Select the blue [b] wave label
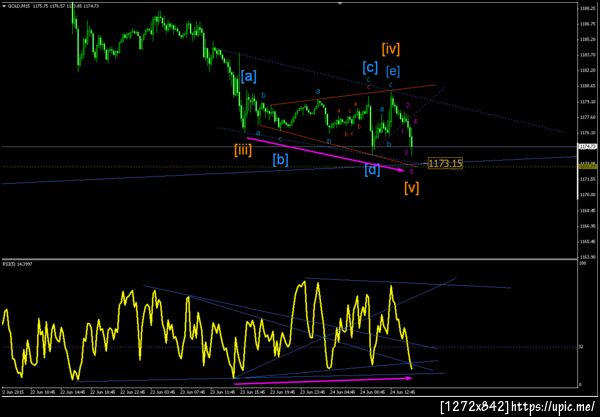This screenshot has width=600, height=417. tap(280, 160)
